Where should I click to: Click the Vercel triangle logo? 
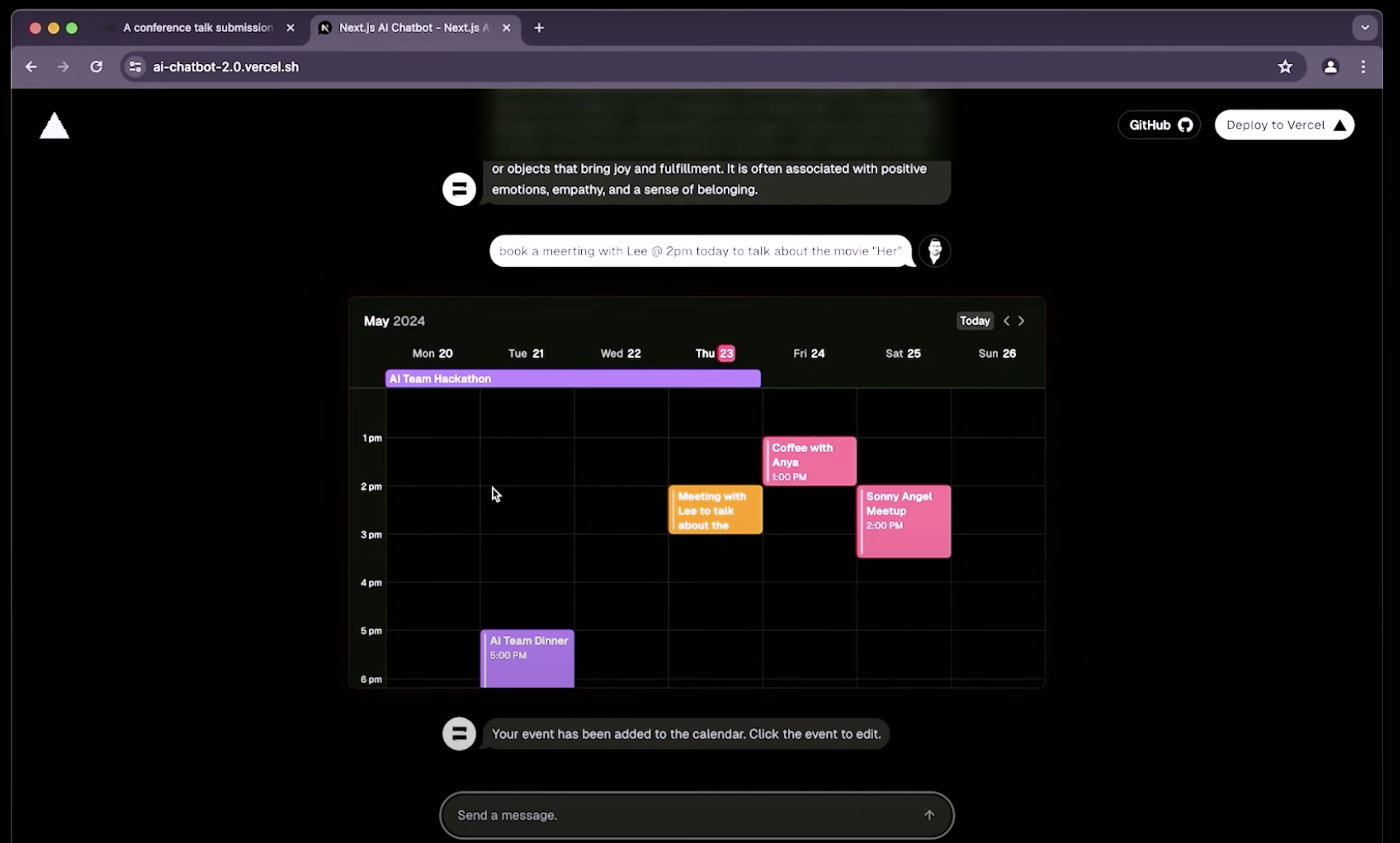point(54,126)
